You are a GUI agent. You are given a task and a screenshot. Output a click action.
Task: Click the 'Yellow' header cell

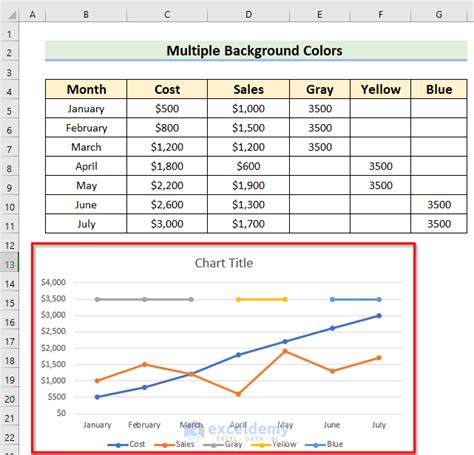380,89
